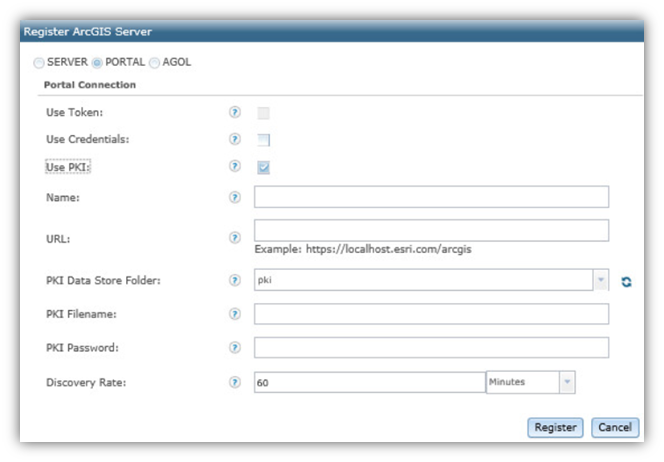Choose the AGOL connection type
Viewport: 664px width, 462px height.
(x=155, y=62)
